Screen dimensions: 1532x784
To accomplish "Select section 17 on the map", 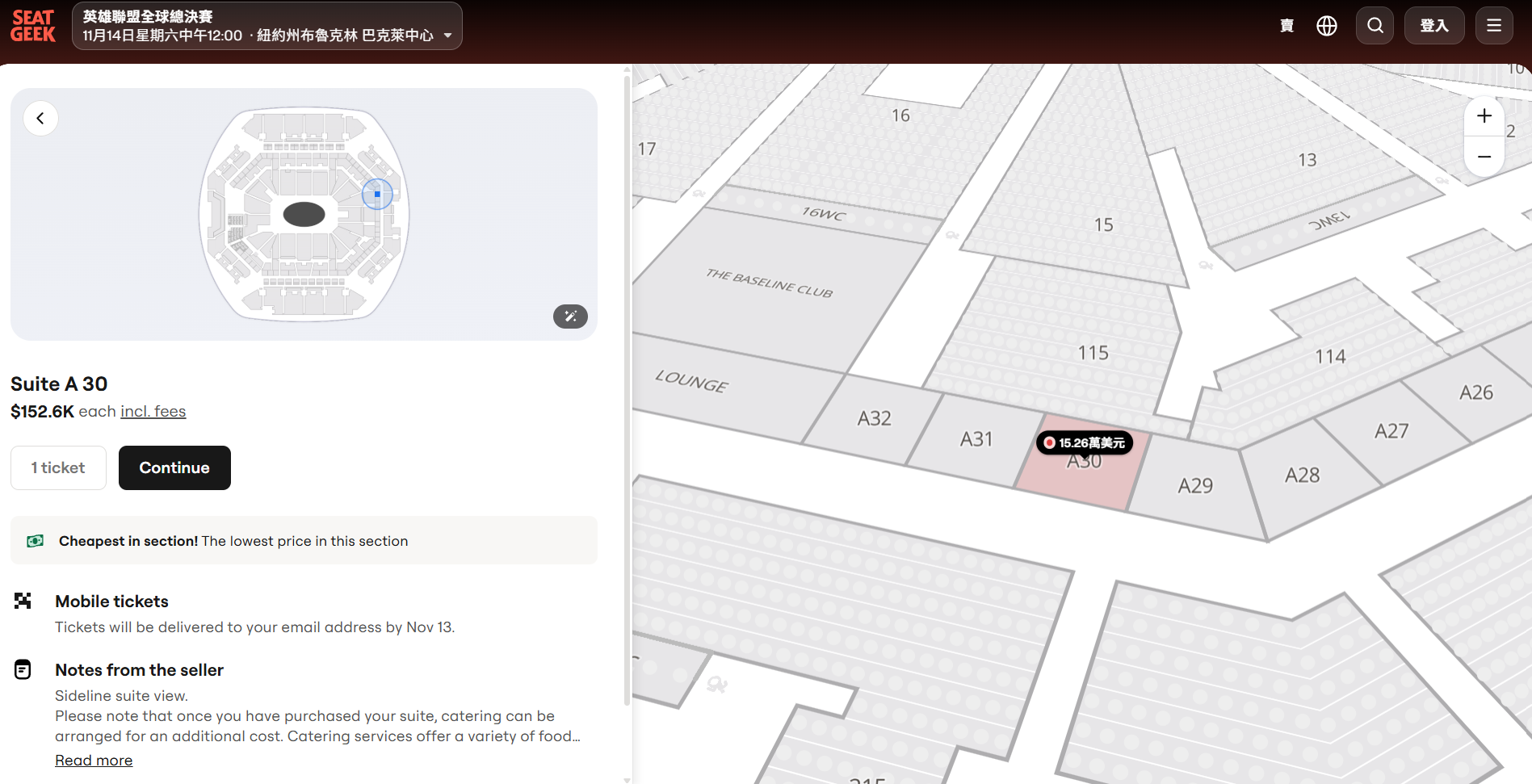I will (647, 149).
